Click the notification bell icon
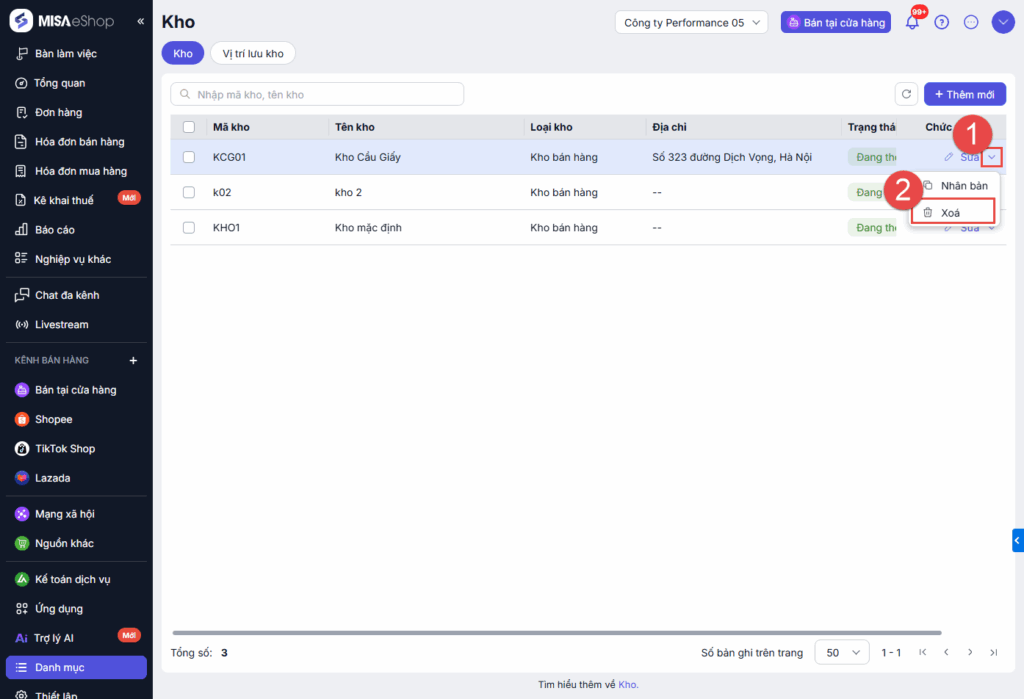1024x699 pixels. [x=912, y=22]
